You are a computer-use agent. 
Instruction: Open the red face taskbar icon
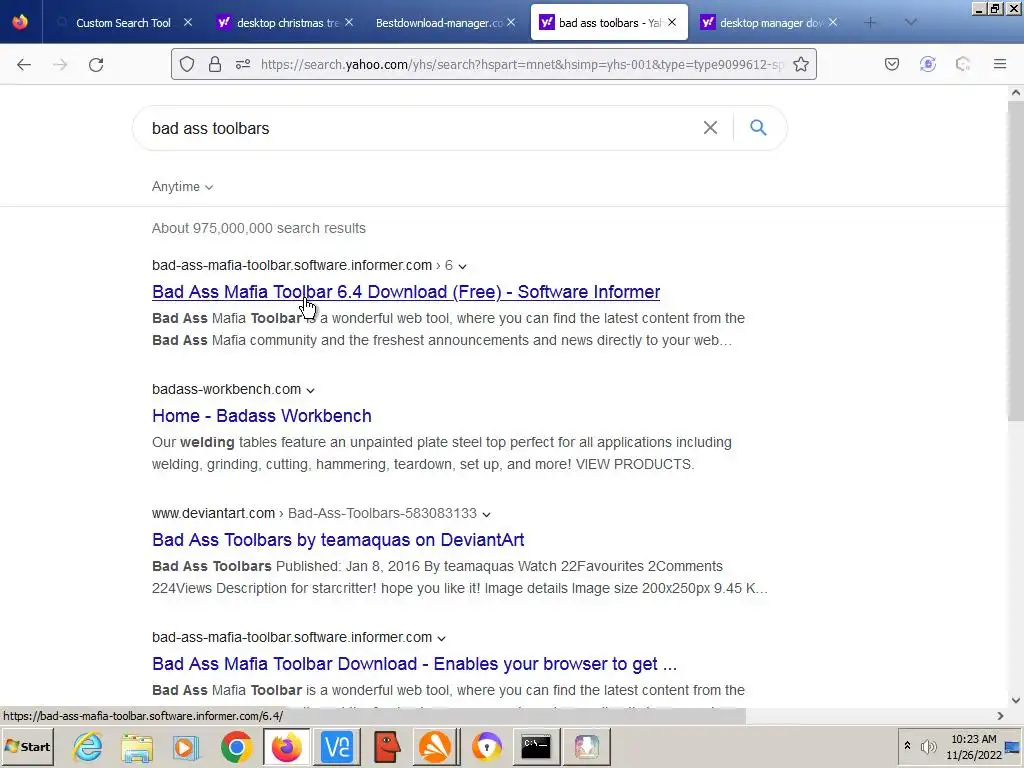[x=387, y=746]
